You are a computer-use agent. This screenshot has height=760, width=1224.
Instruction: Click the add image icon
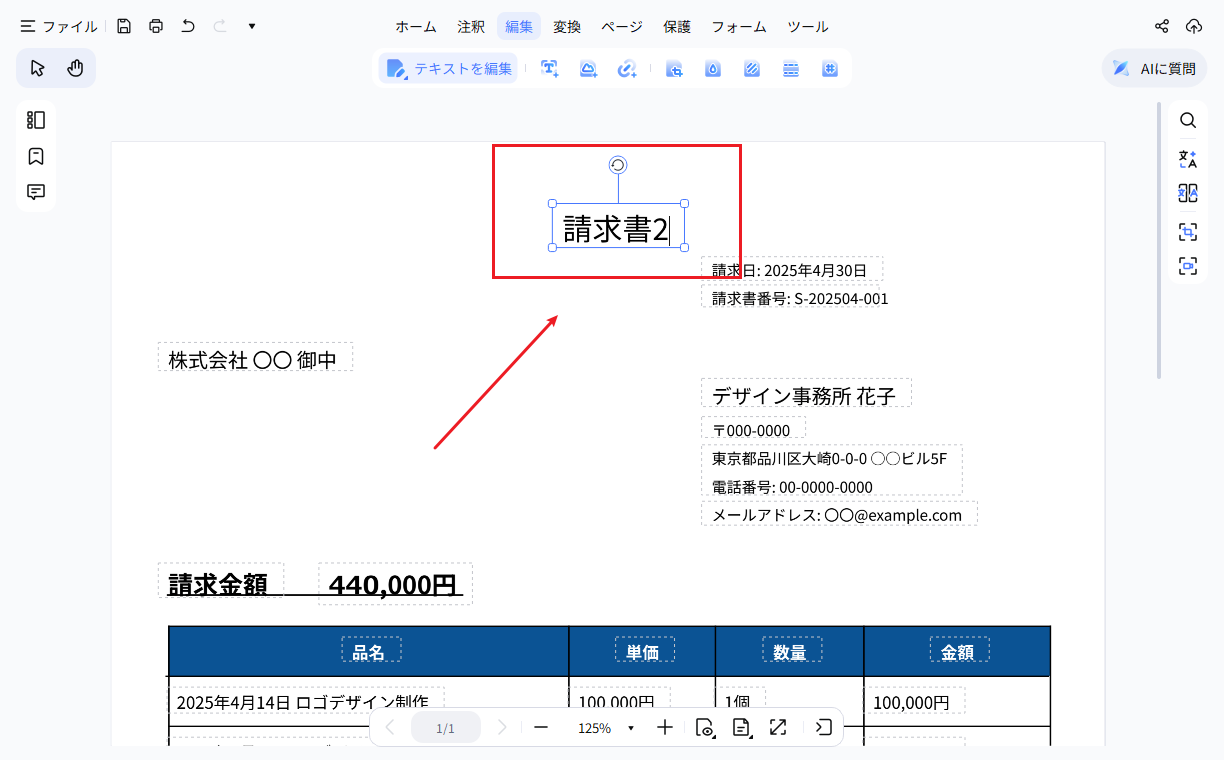pos(588,69)
